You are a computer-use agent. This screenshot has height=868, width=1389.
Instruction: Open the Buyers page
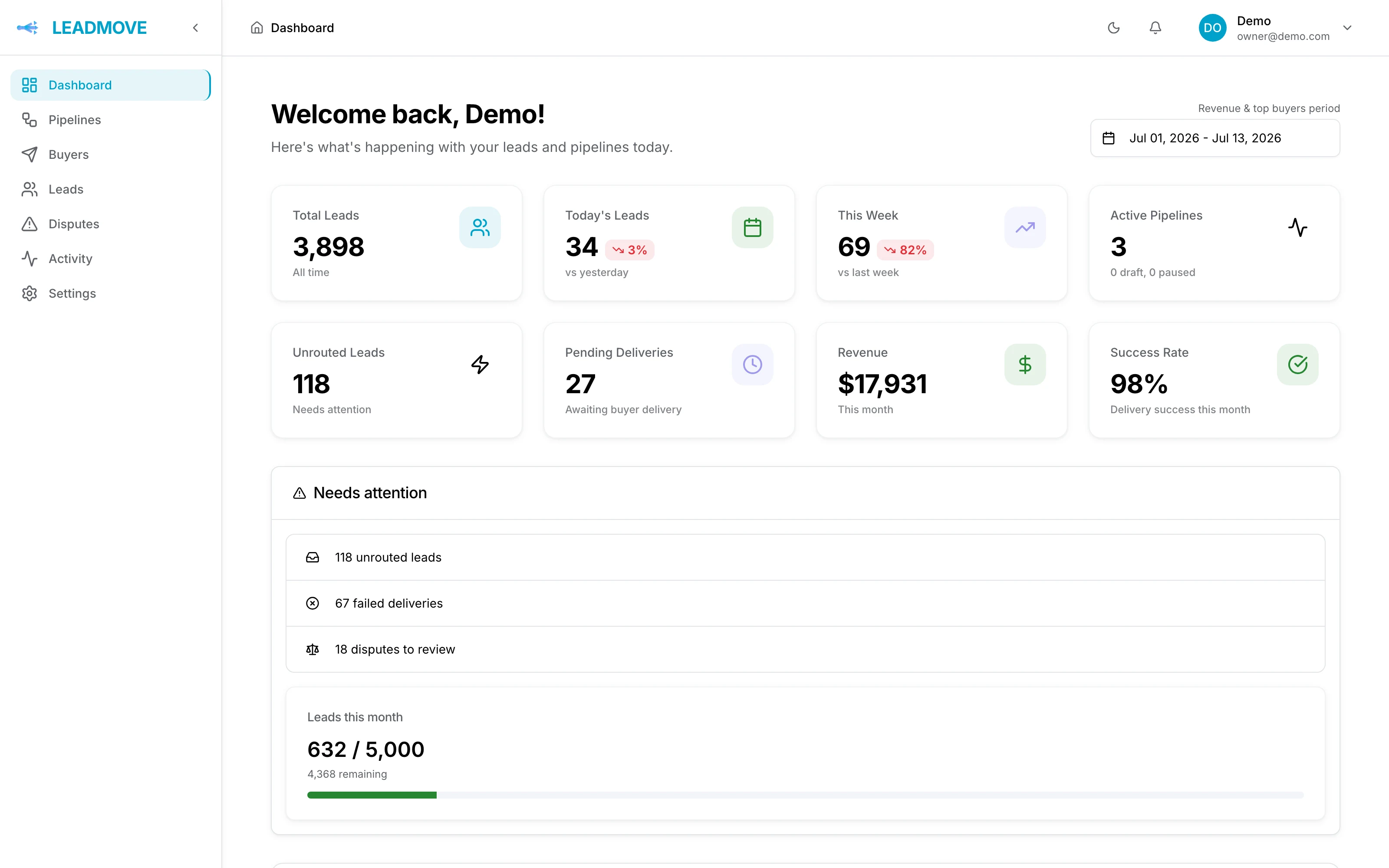click(x=110, y=155)
